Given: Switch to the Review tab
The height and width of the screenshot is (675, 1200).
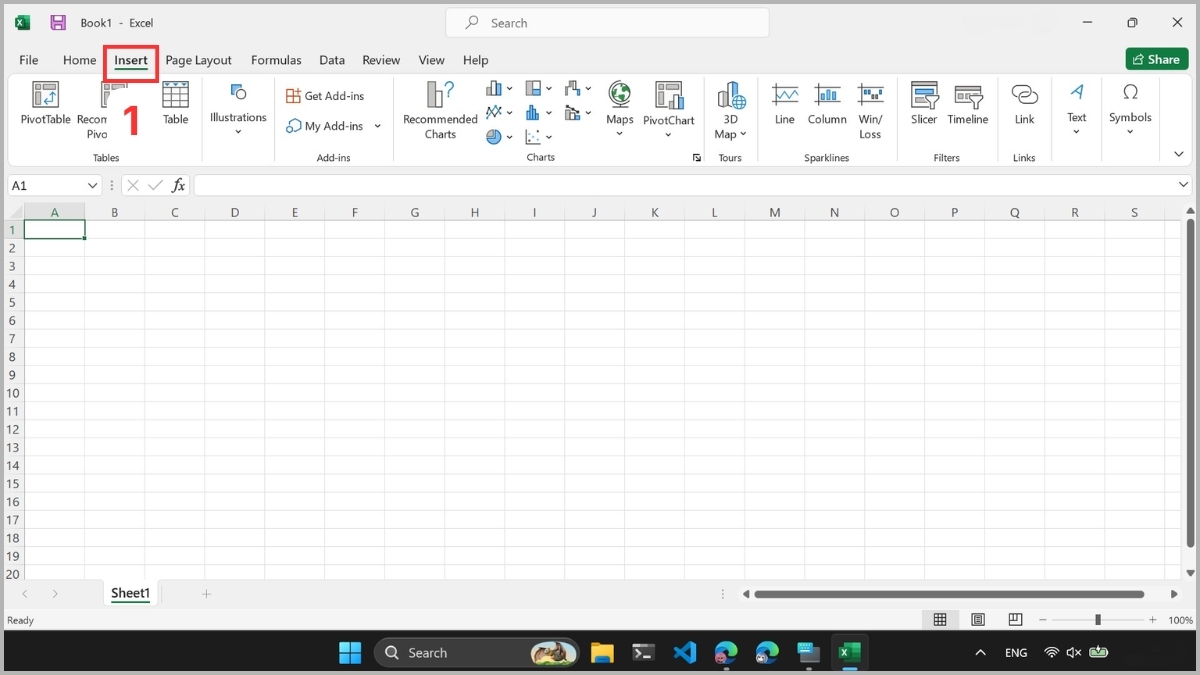Looking at the screenshot, I should 381,60.
